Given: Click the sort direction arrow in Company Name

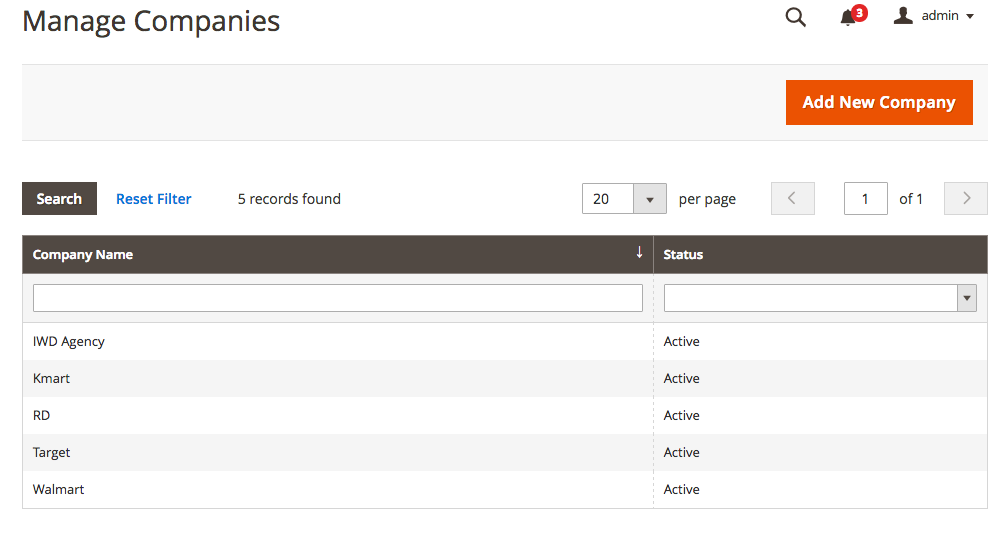Looking at the screenshot, I should [x=639, y=253].
